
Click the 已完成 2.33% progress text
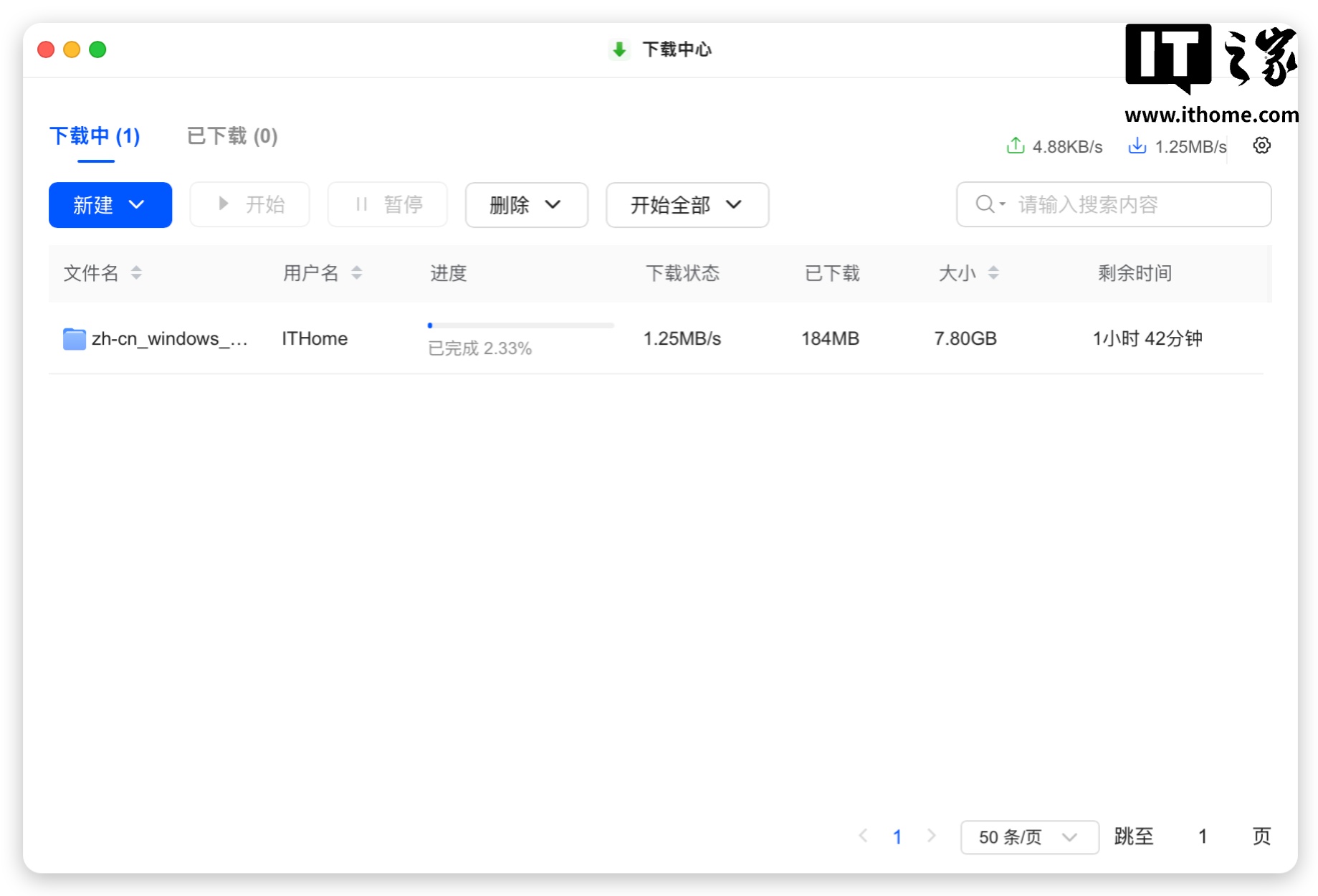point(479,348)
